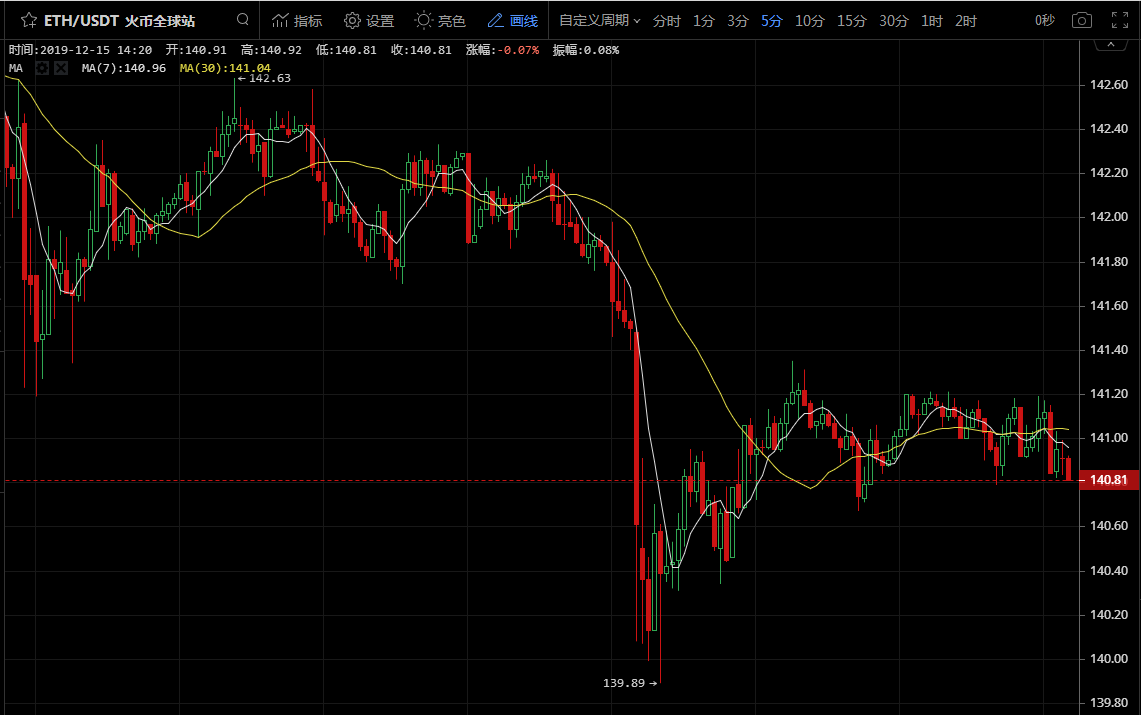The image size is (1141, 715).
Task: Enter fullscreen with the expand icon
Action: tap(1120, 20)
